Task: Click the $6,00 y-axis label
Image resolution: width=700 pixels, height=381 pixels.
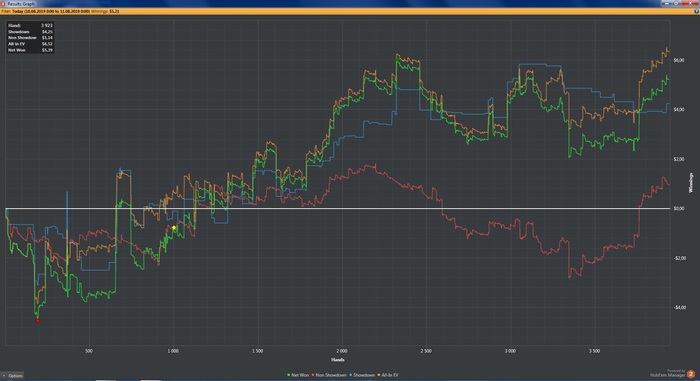Action: point(679,60)
